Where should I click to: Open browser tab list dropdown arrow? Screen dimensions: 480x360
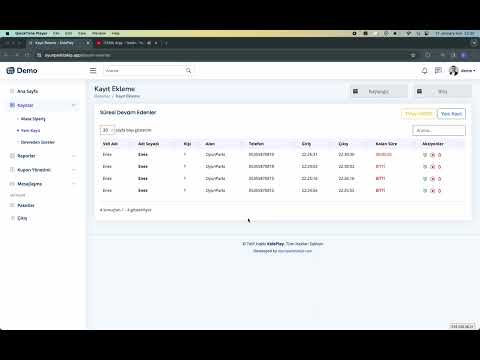coord(474,43)
